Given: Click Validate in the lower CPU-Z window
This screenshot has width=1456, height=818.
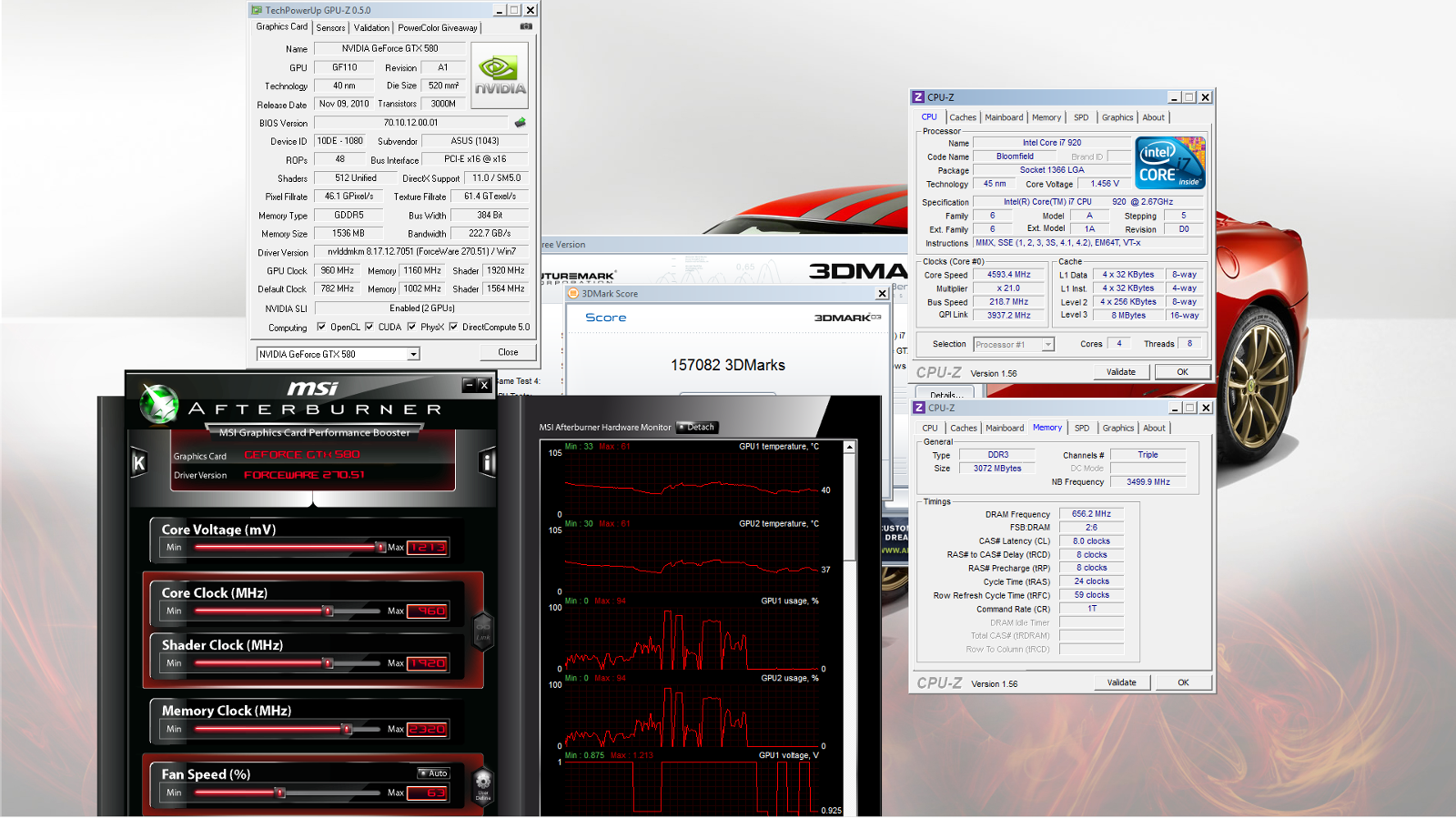Looking at the screenshot, I should 1122,682.
